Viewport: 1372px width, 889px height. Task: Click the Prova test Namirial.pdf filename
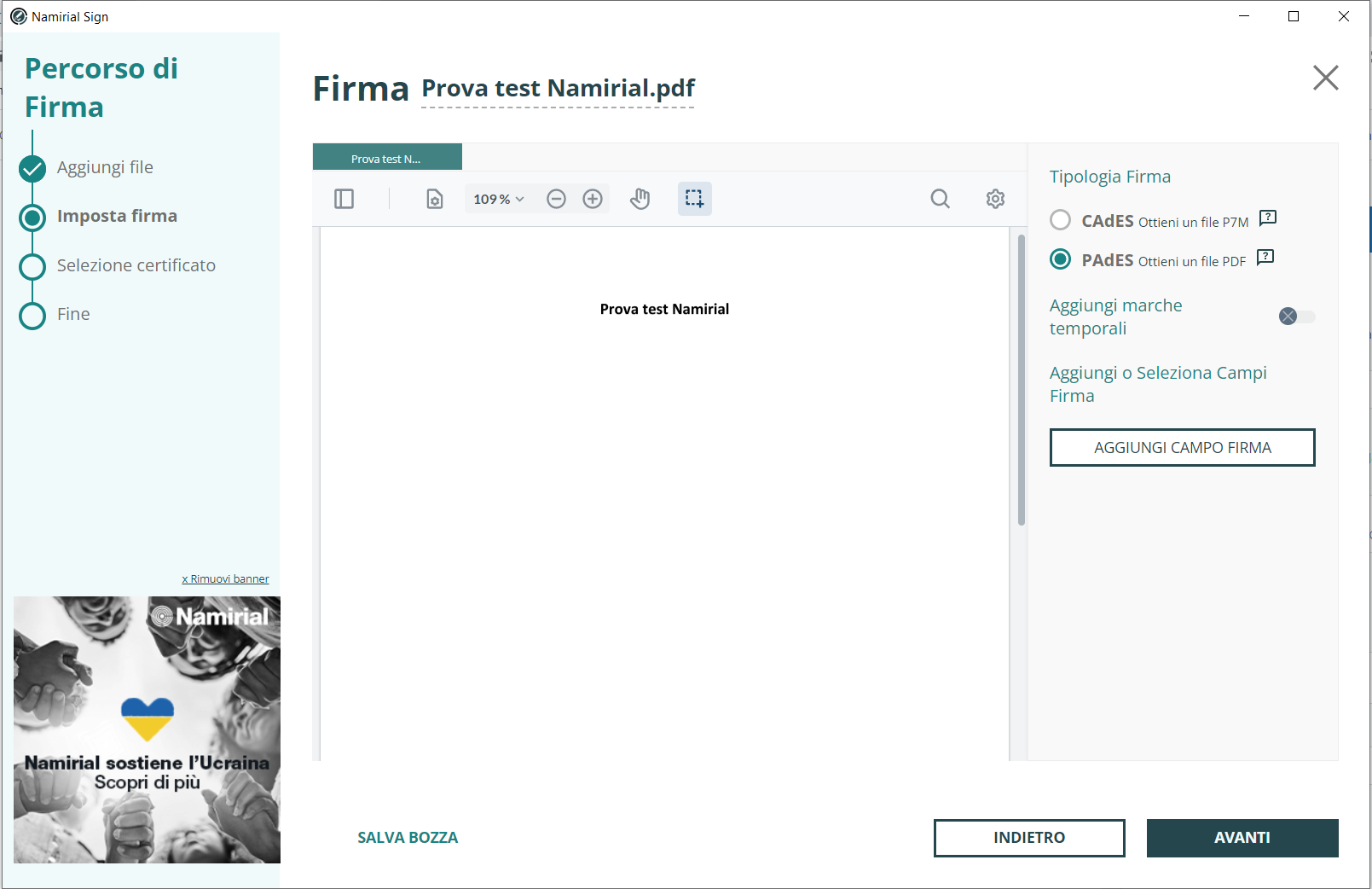[559, 88]
